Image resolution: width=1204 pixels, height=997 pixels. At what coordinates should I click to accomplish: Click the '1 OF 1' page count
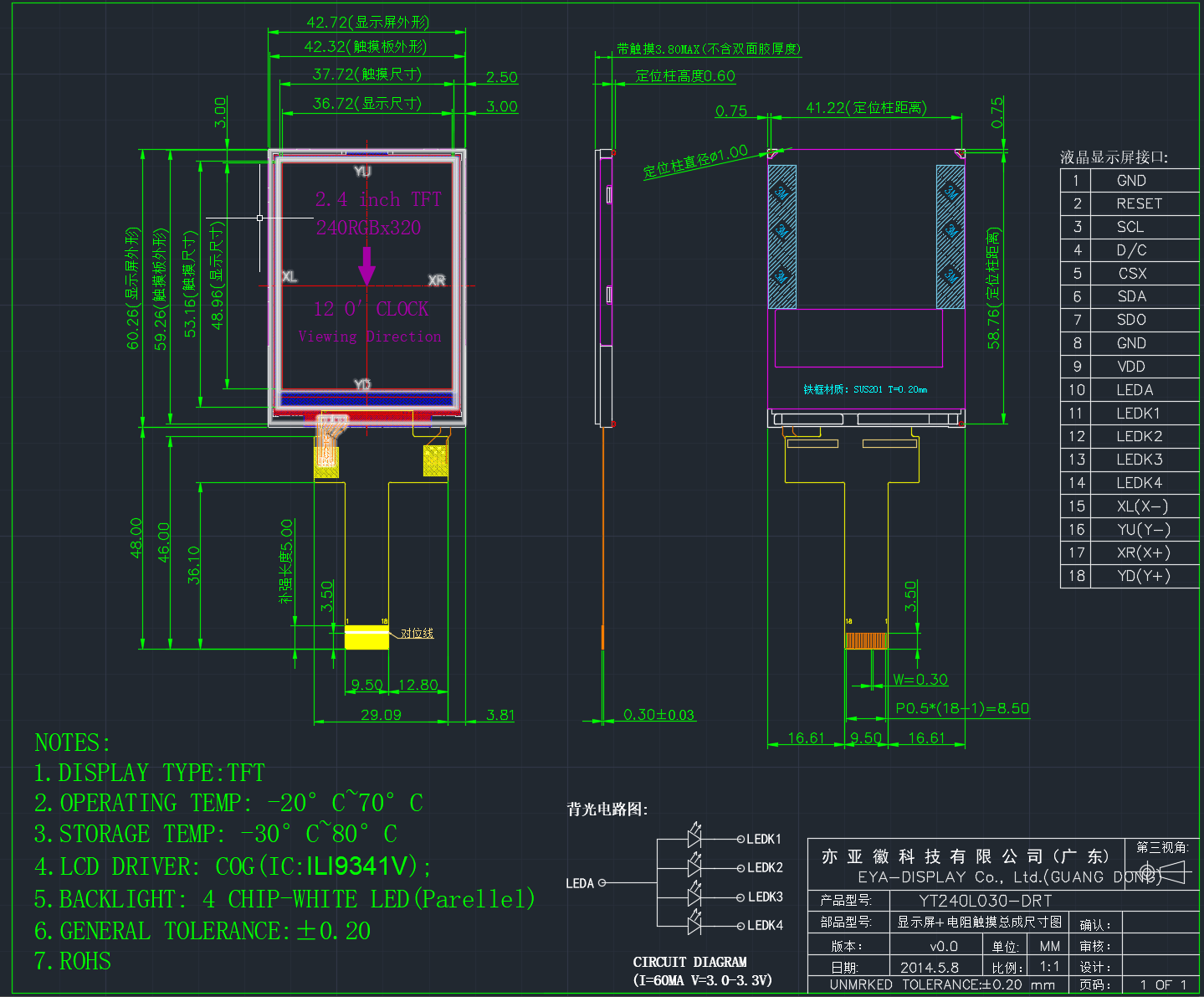click(1164, 985)
